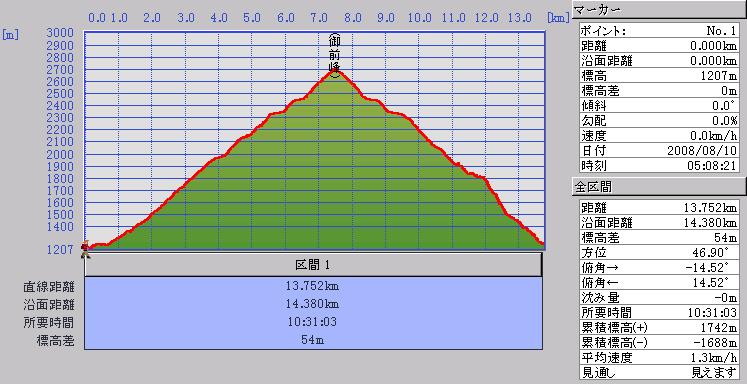Select the 御前峰 summit marker label
The height and width of the screenshot is (384, 747).
pyautogui.click(x=335, y=55)
